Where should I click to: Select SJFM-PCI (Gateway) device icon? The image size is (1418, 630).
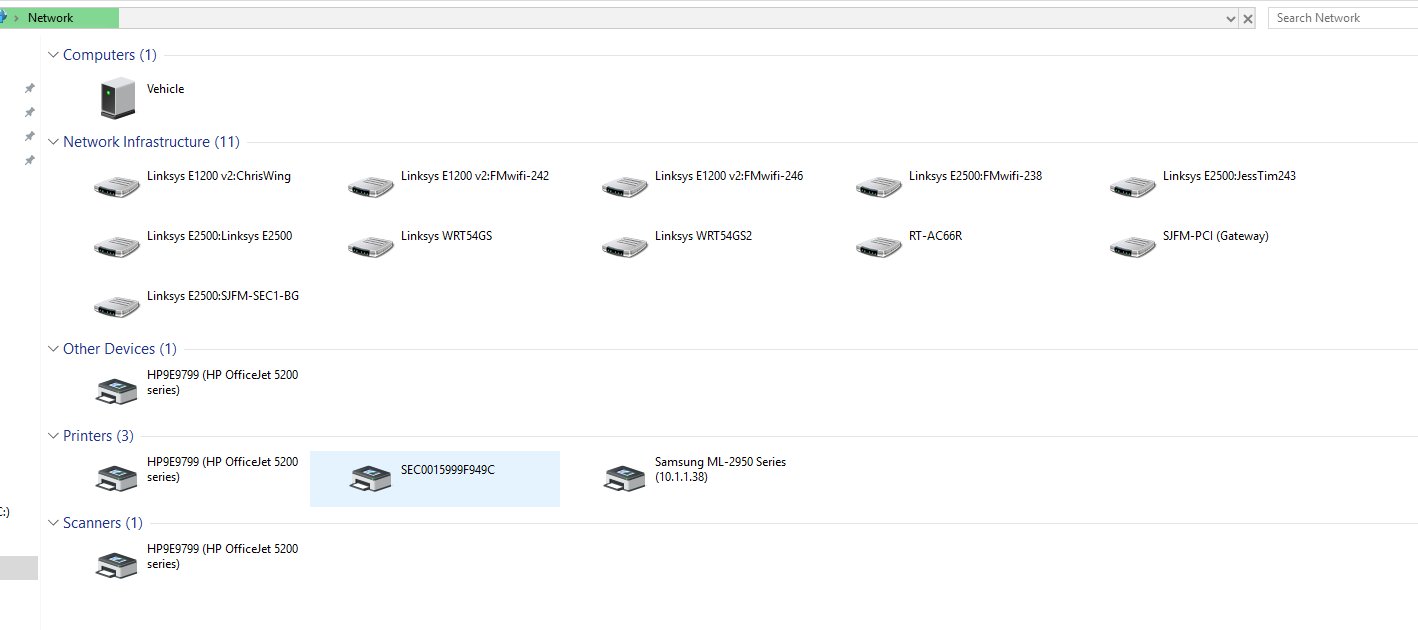click(x=1133, y=247)
